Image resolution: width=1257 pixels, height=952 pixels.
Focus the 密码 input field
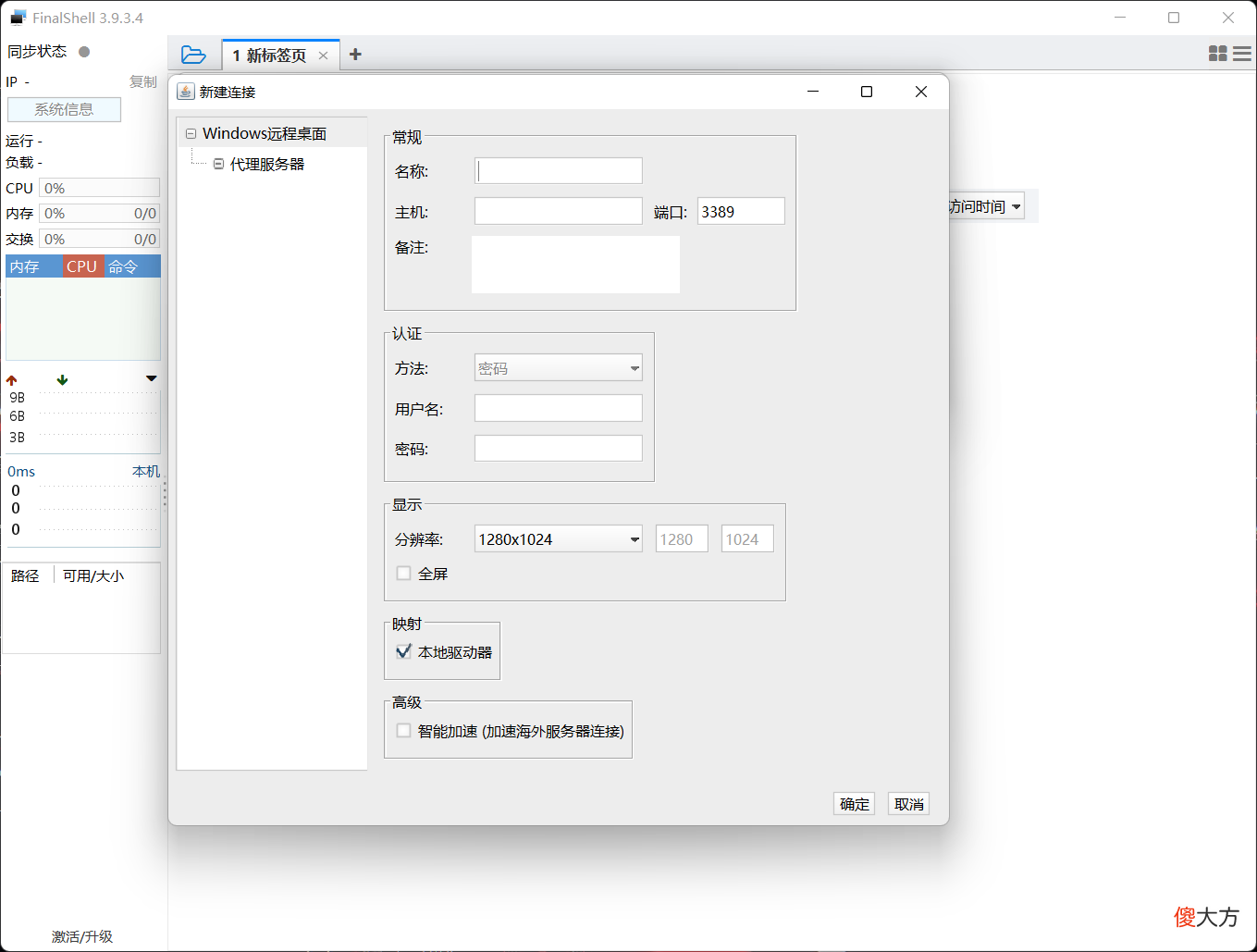click(x=559, y=449)
